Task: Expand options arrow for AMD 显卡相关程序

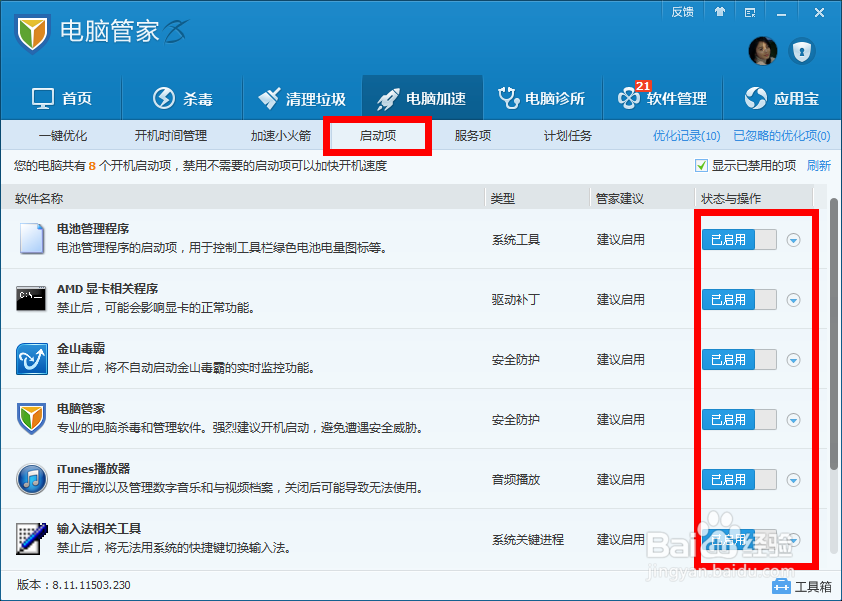Action: pos(793,300)
